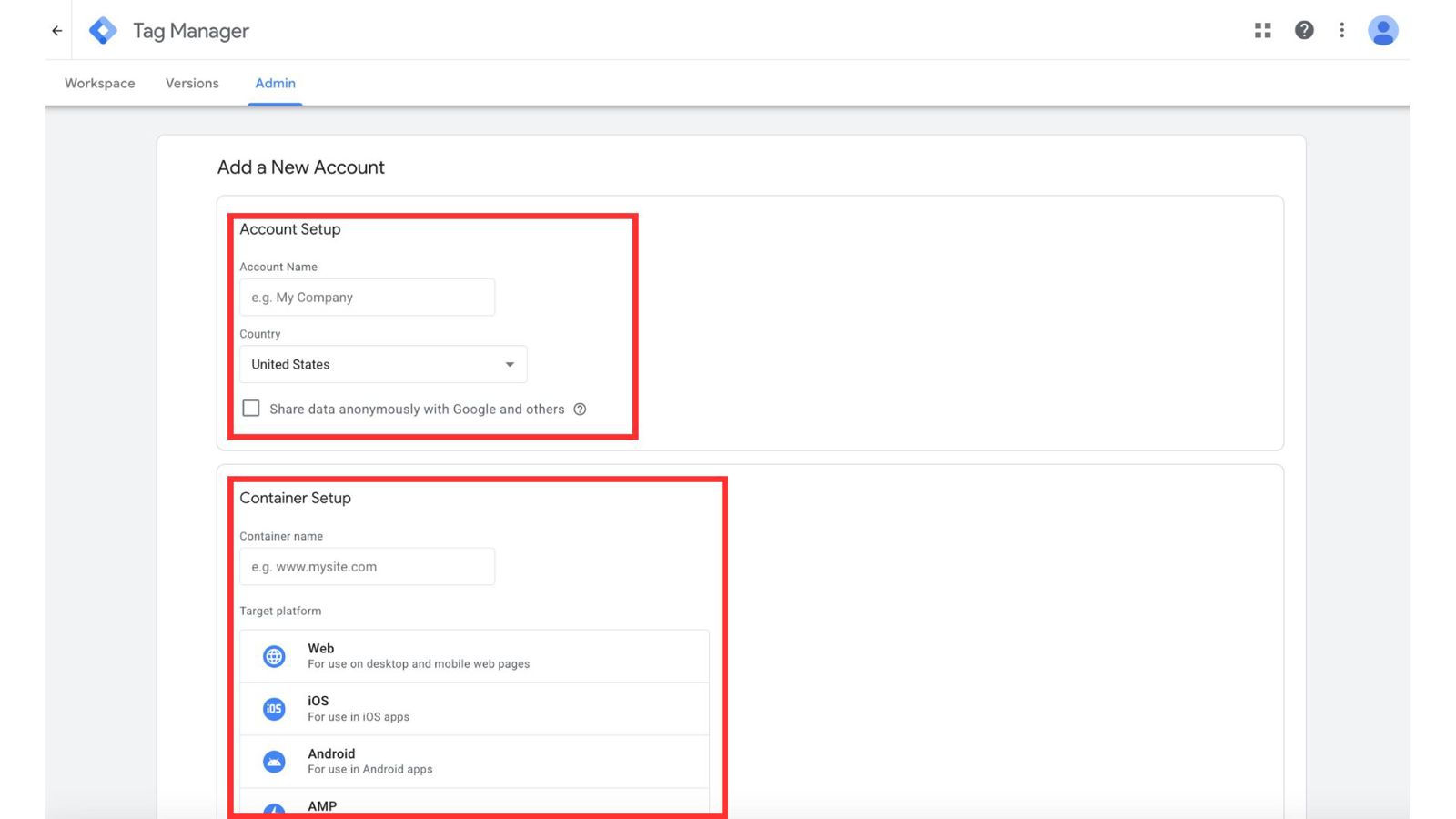Click 'For use in Android apps' text
1456x819 pixels.
[370, 770]
